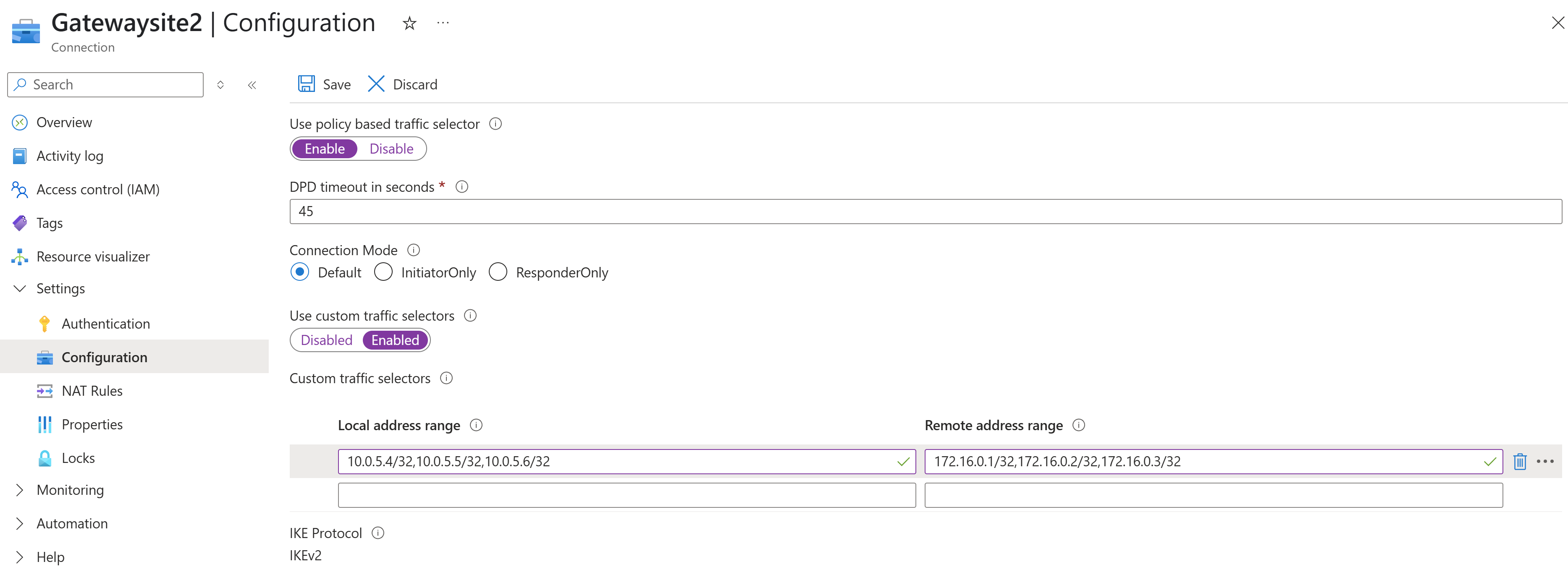Click the Save disk icon
The width and height of the screenshot is (1568, 567).
pyautogui.click(x=306, y=84)
